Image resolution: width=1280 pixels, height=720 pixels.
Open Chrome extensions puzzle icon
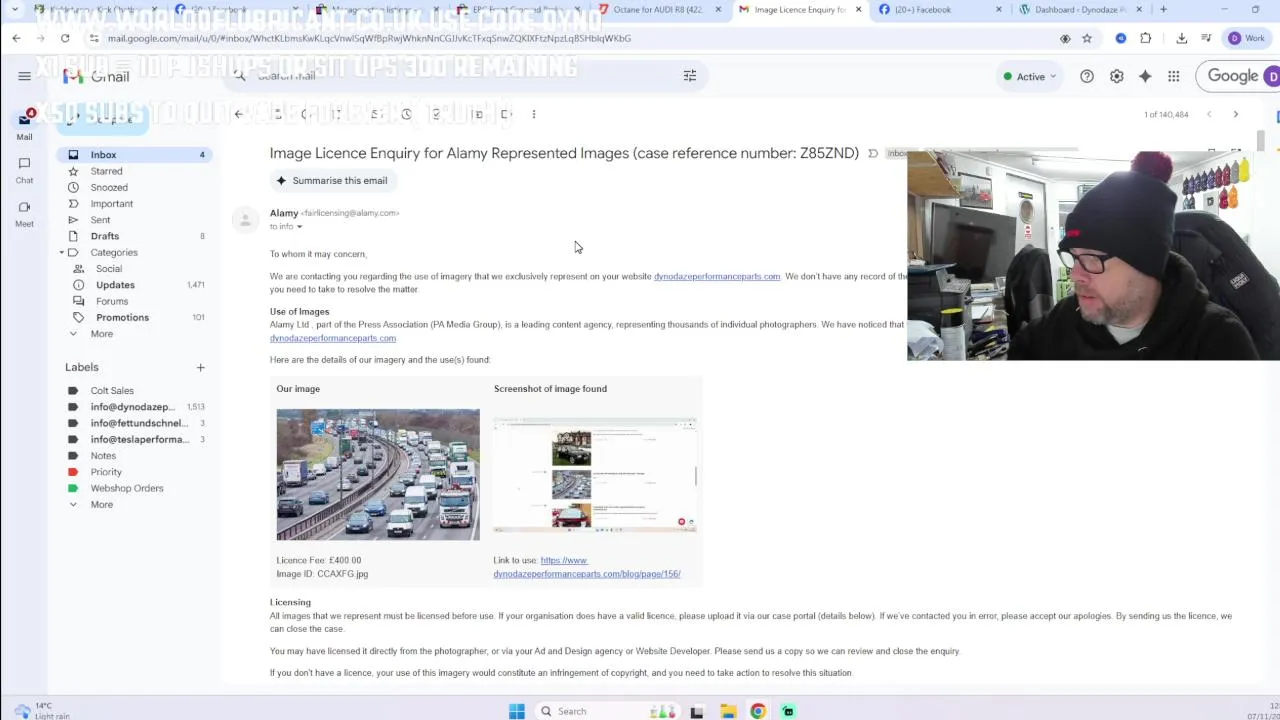point(1146,38)
